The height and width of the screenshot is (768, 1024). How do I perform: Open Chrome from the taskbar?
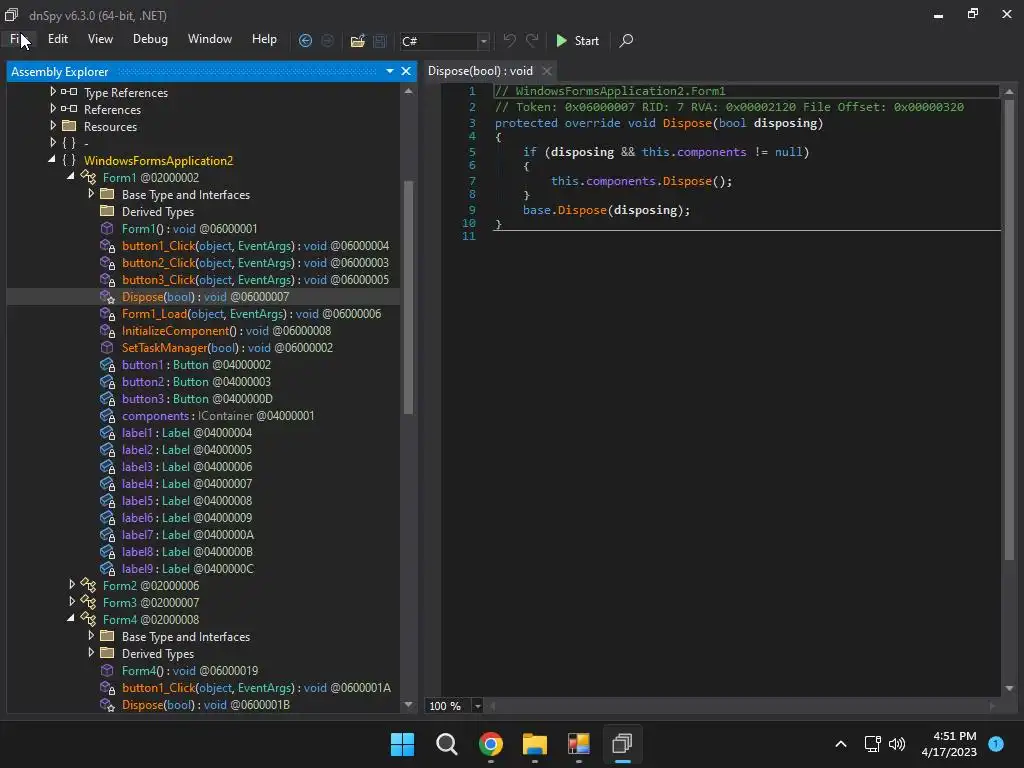tap(490, 744)
